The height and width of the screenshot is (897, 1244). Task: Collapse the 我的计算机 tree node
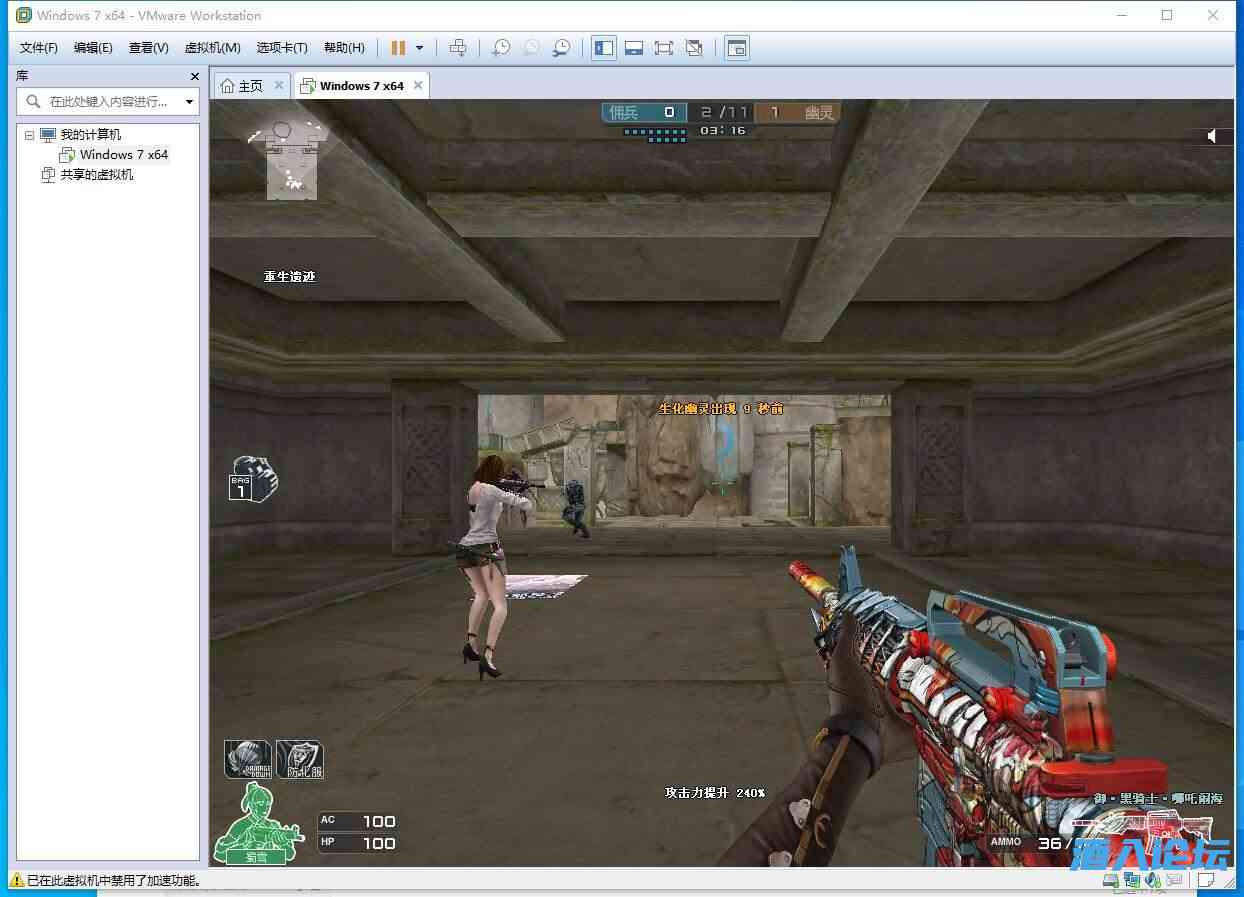pos(29,135)
